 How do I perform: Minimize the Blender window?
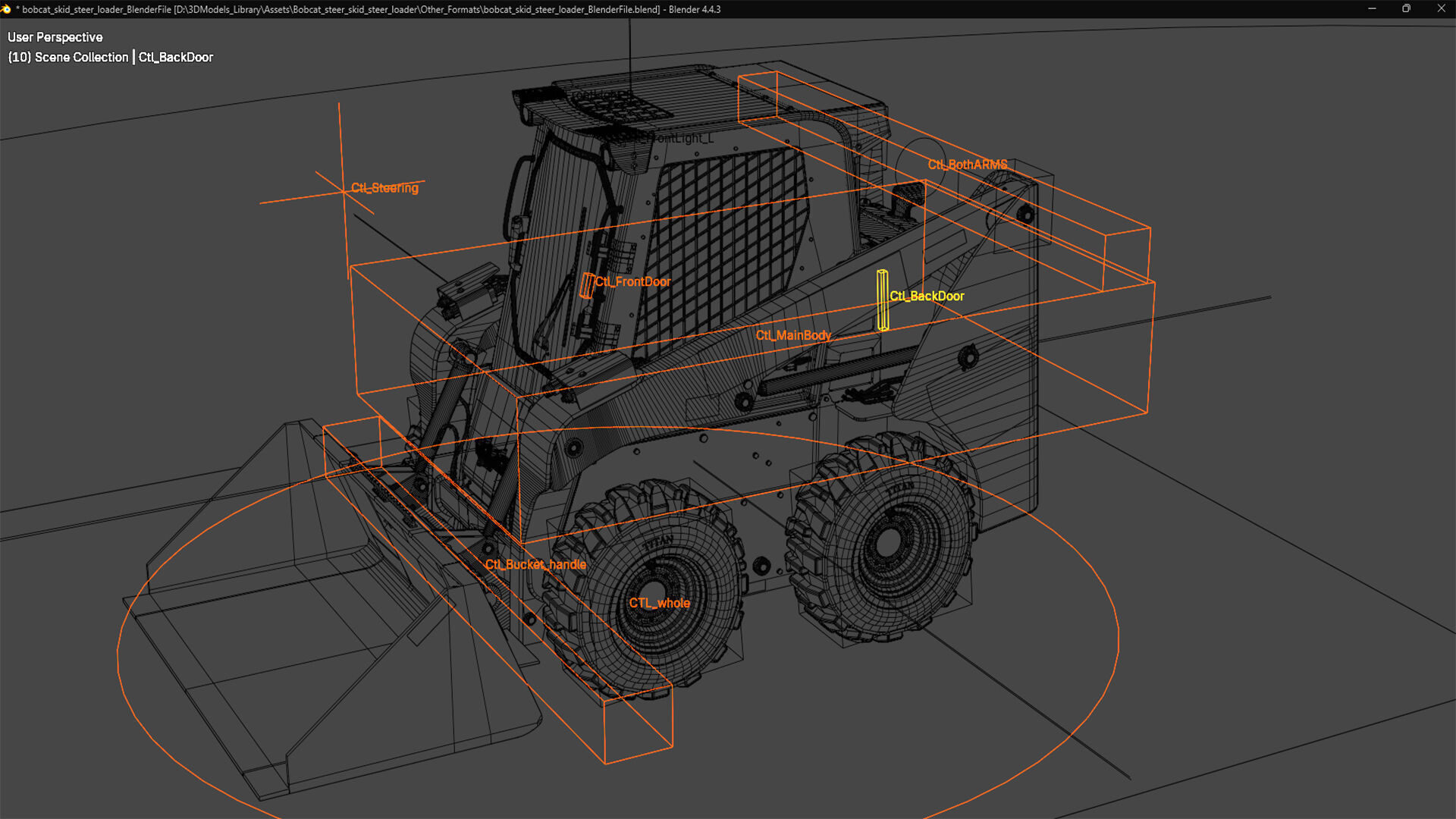tap(1372, 9)
